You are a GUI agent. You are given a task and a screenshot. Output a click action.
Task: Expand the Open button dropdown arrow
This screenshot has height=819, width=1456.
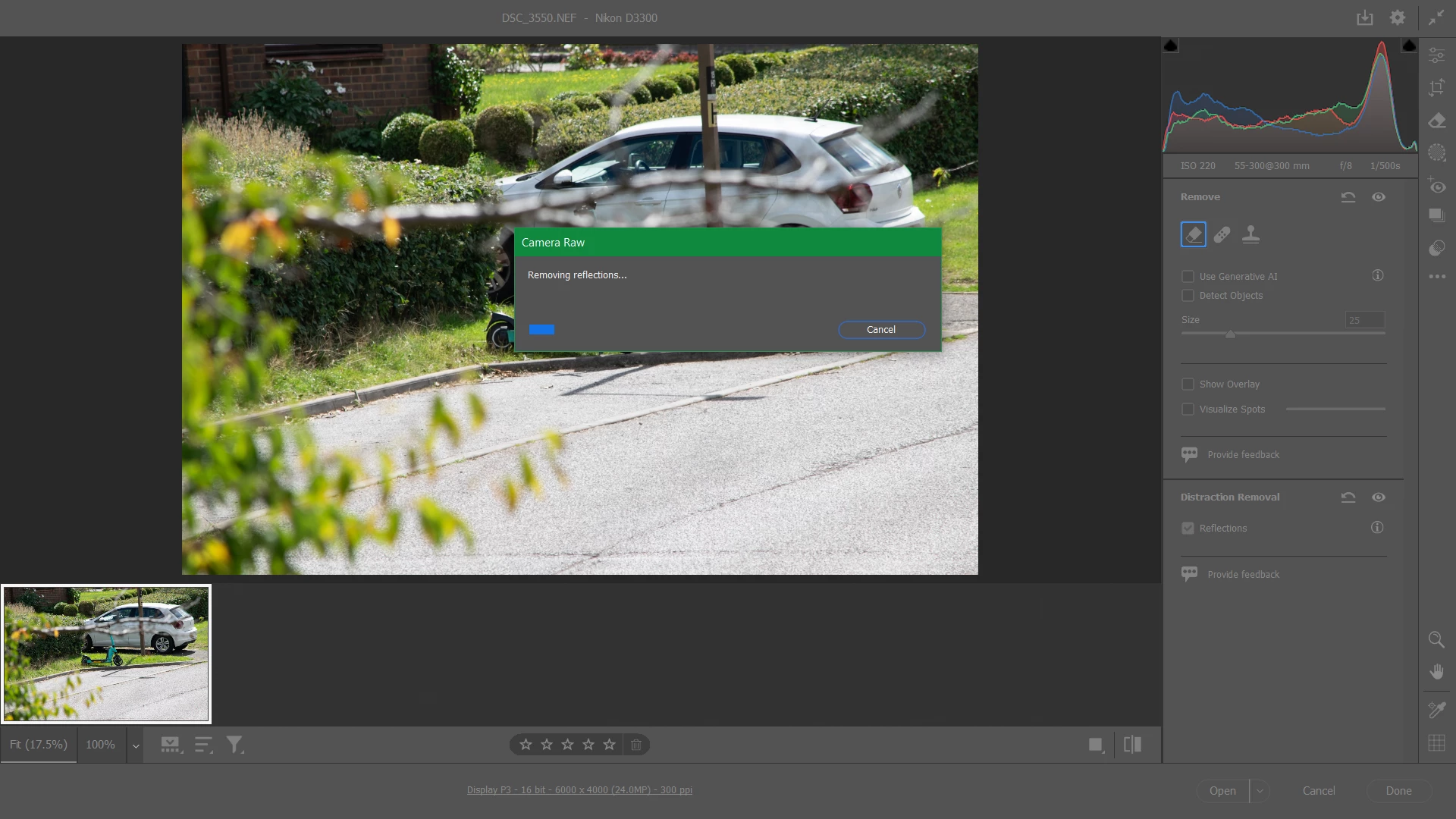1260,791
